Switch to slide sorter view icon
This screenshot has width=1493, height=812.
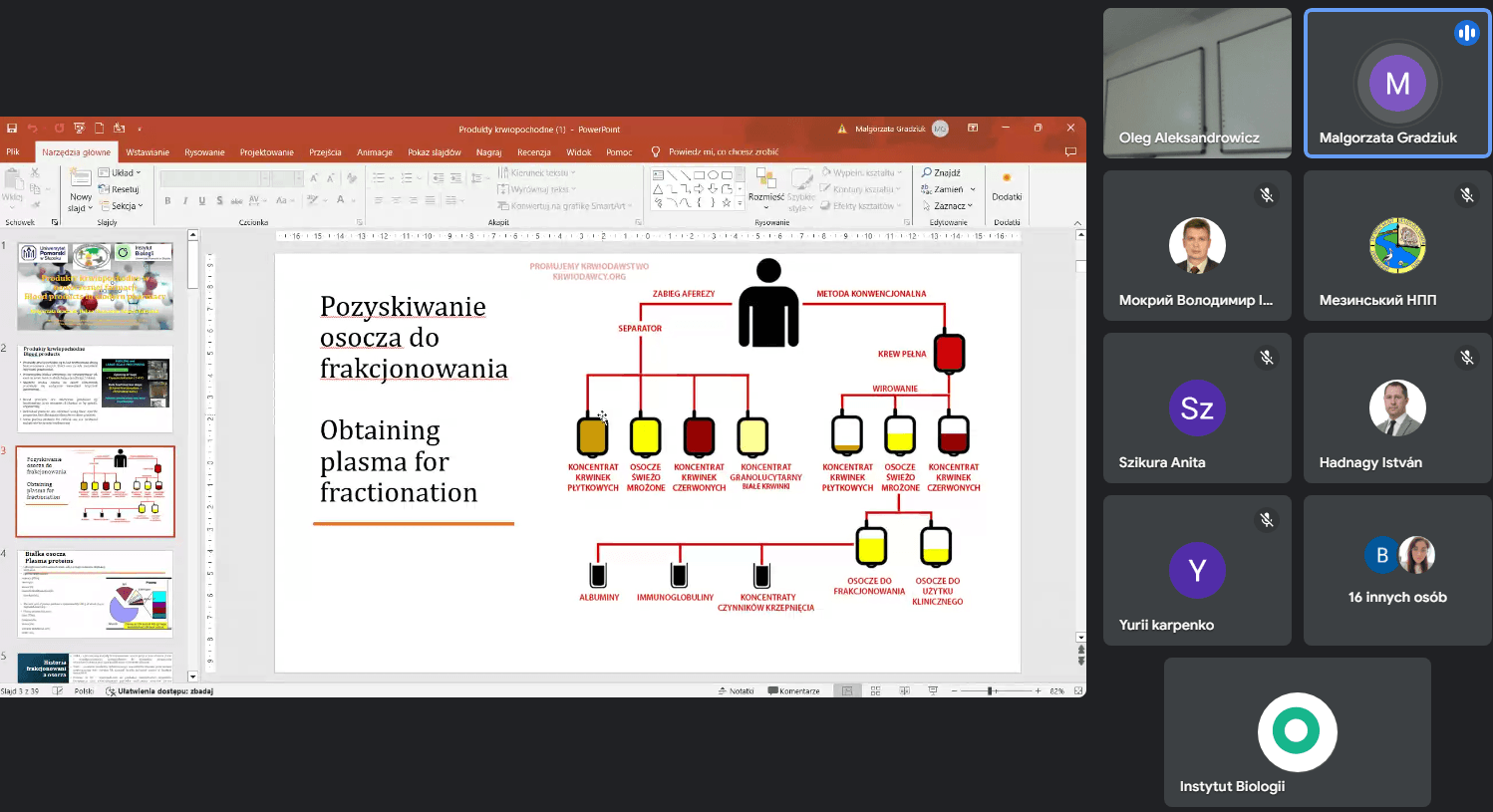875,690
